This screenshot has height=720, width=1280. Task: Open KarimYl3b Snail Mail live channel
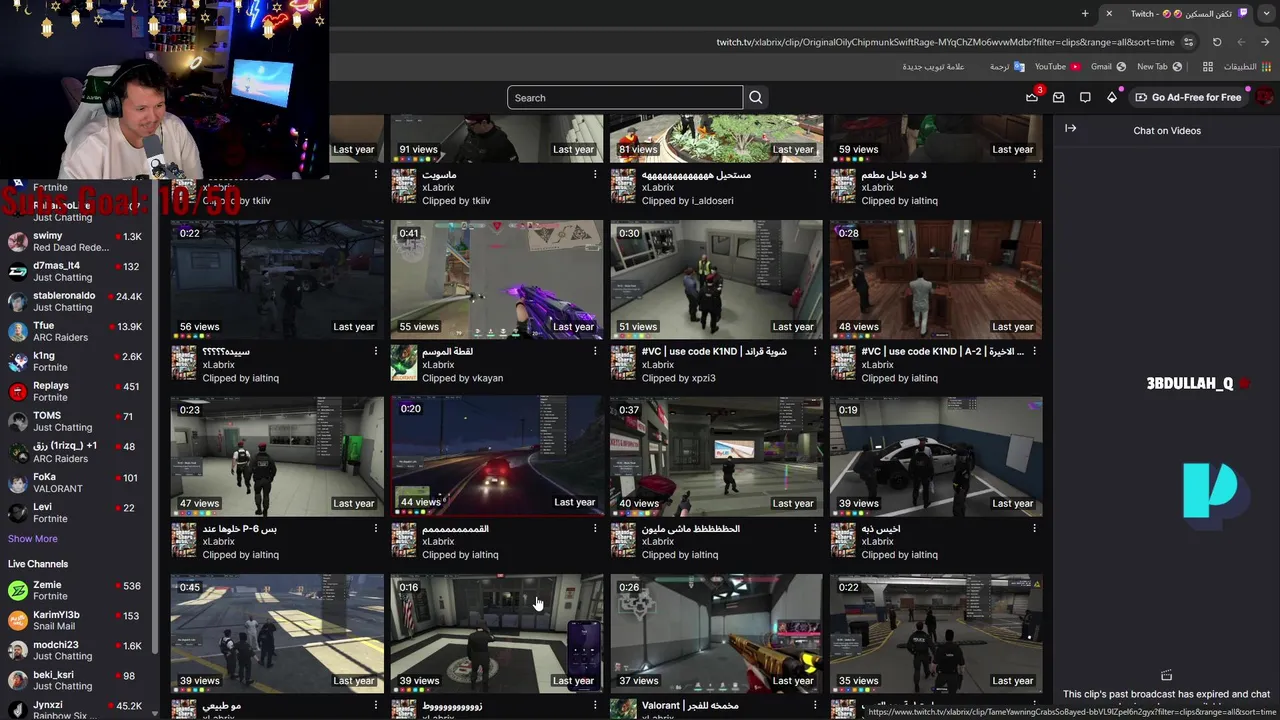(76, 621)
